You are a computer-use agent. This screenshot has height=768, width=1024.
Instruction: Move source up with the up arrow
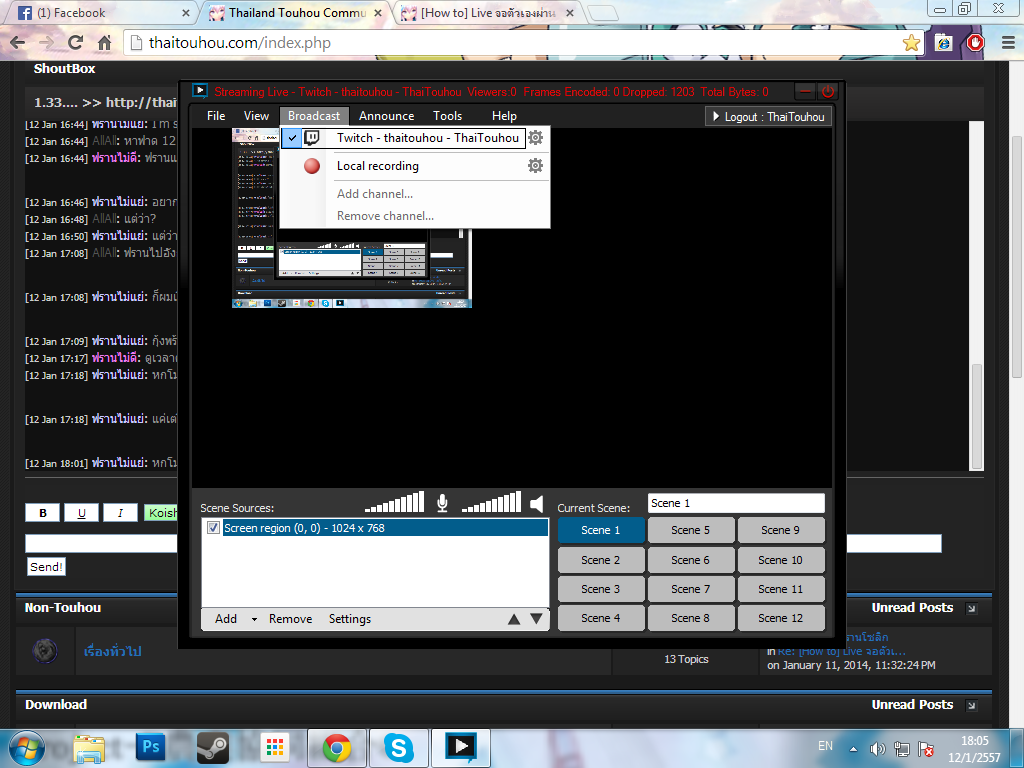(x=514, y=619)
